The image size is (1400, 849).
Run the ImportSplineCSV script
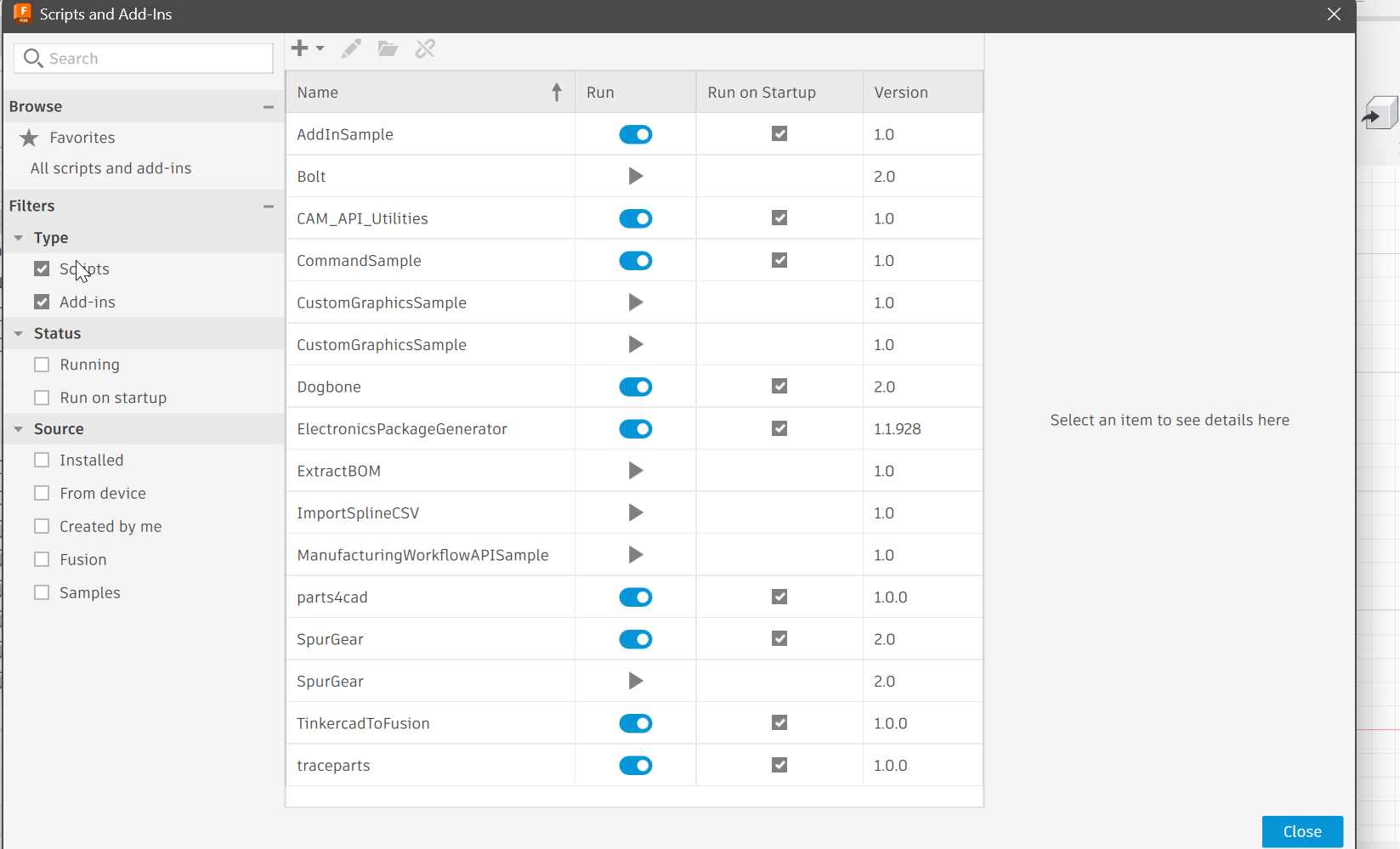635,512
